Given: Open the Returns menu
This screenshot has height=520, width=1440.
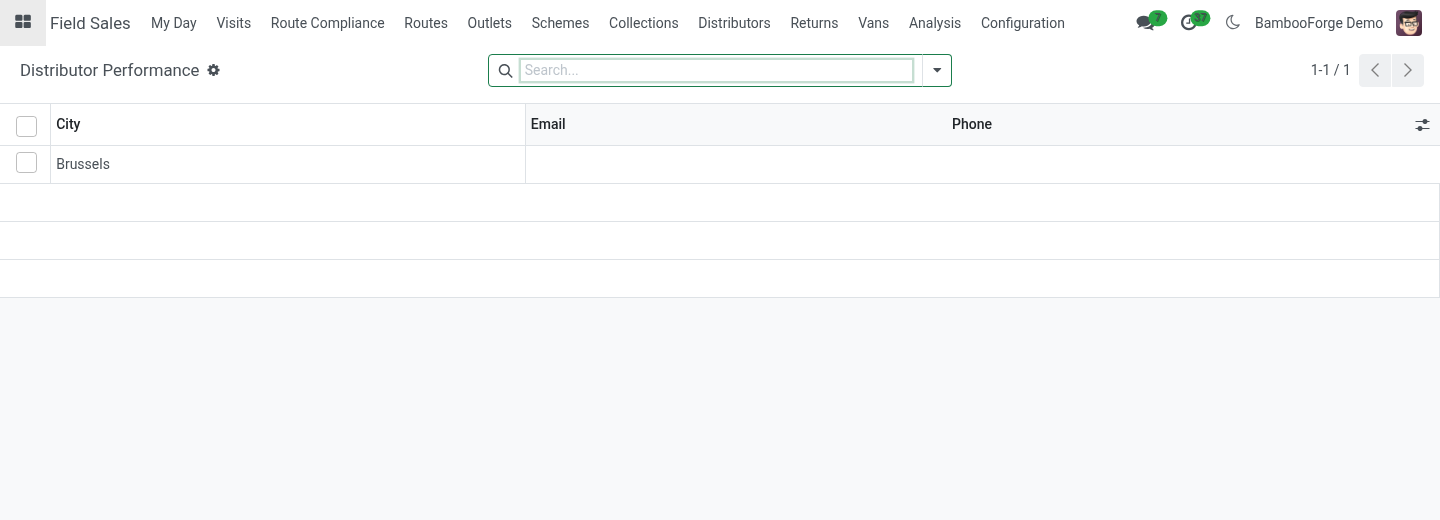Looking at the screenshot, I should click(814, 23).
